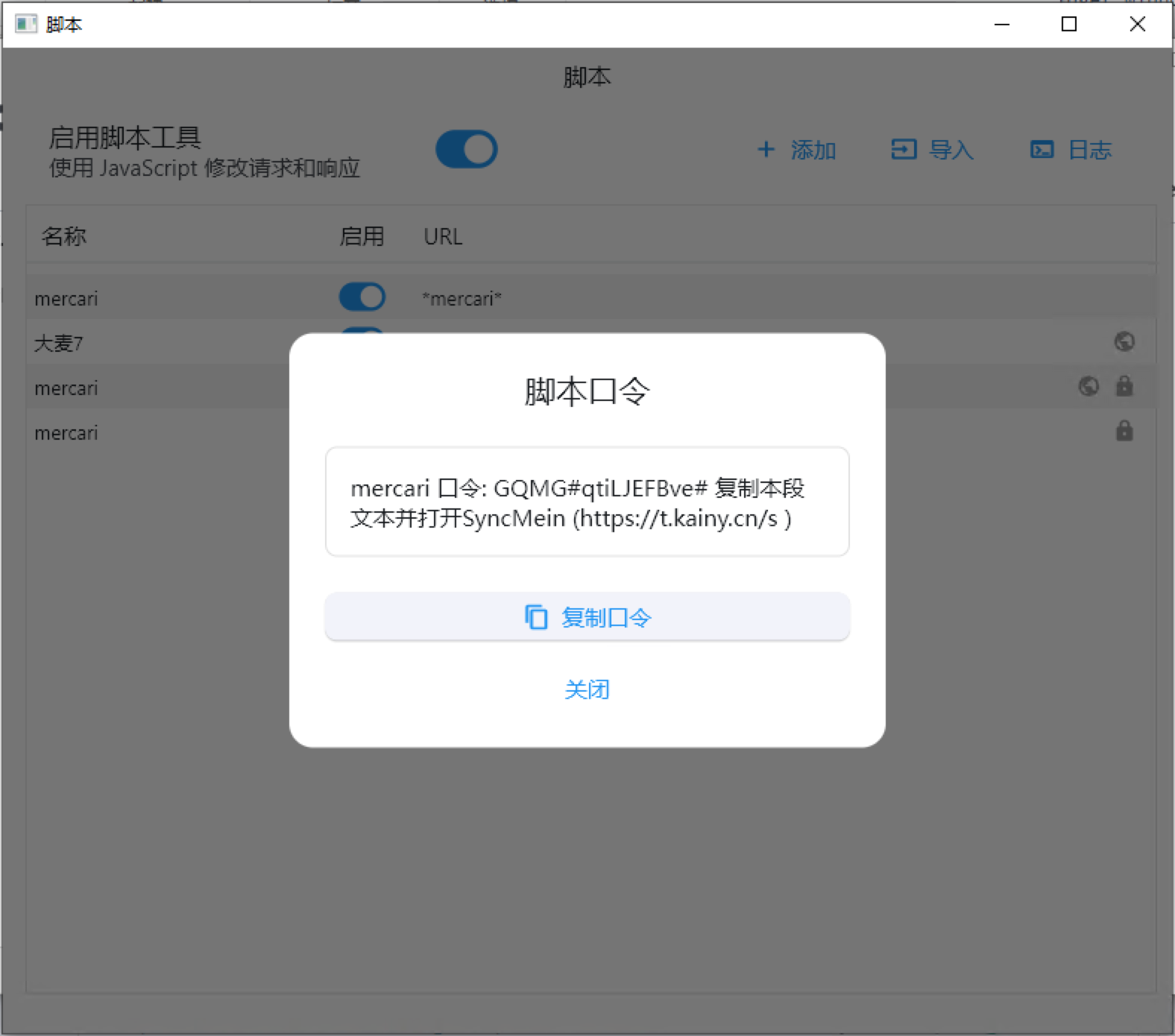Click globe icon on 大麦7 row

point(1124,341)
